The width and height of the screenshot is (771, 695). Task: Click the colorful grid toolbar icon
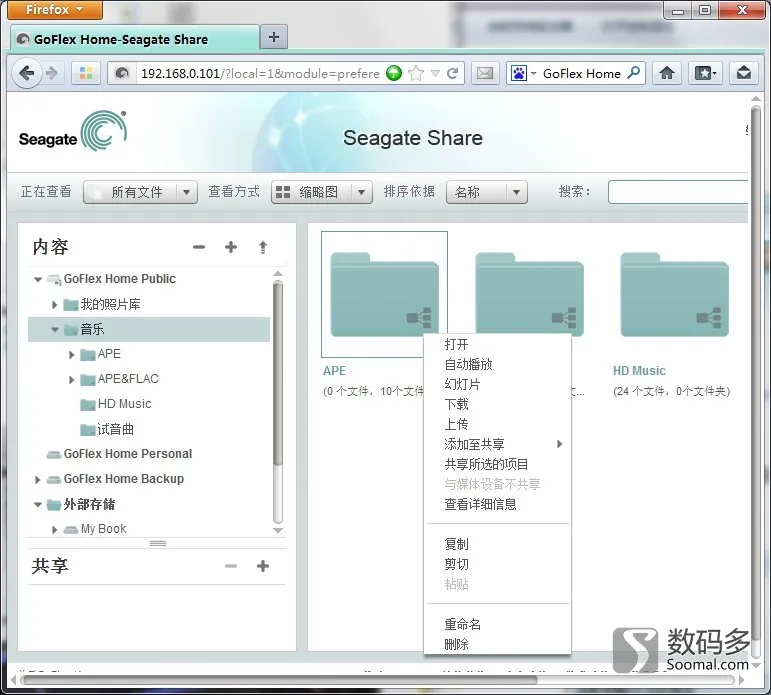click(x=86, y=74)
